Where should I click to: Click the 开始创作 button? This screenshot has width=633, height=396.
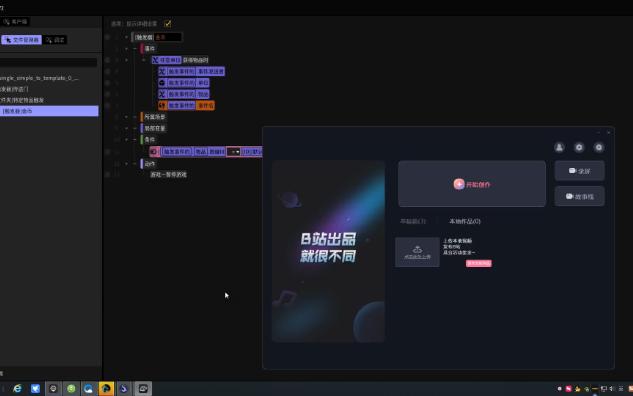(x=472, y=184)
